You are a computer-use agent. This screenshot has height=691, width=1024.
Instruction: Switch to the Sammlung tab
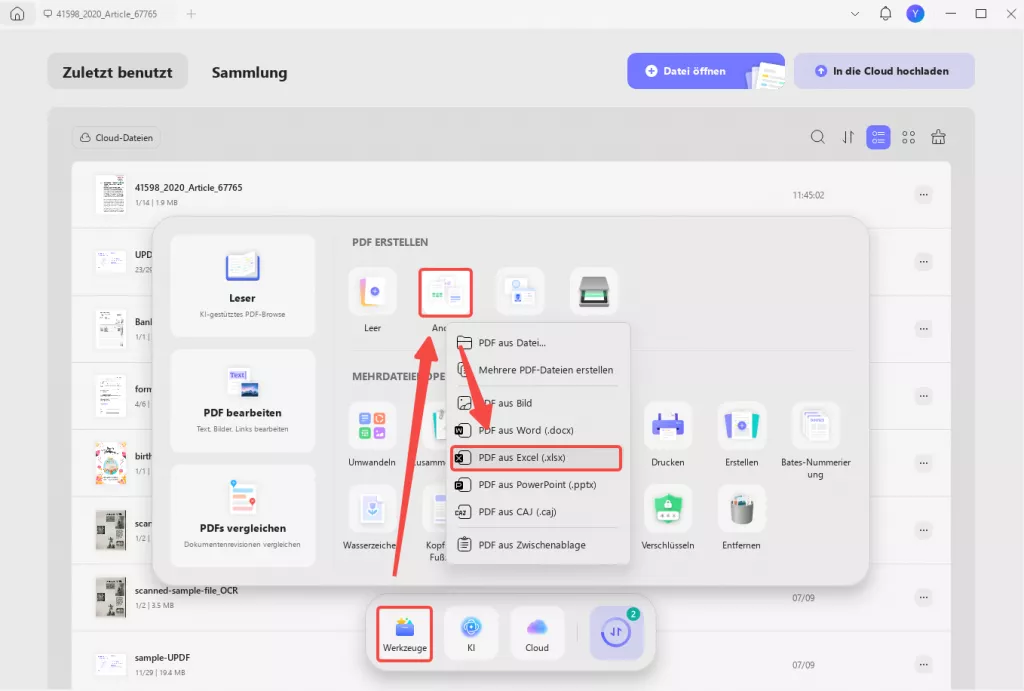(x=249, y=72)
